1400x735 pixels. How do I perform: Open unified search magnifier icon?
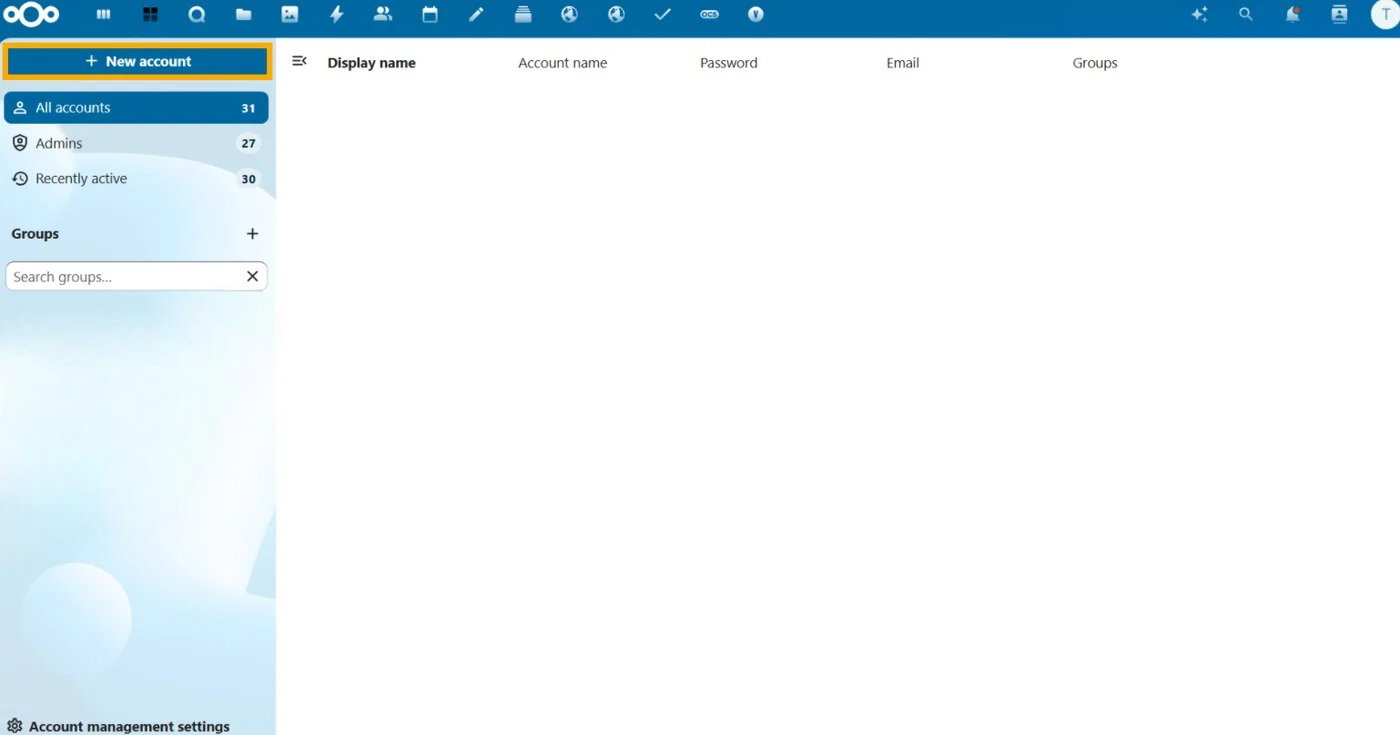[1246, 15]
